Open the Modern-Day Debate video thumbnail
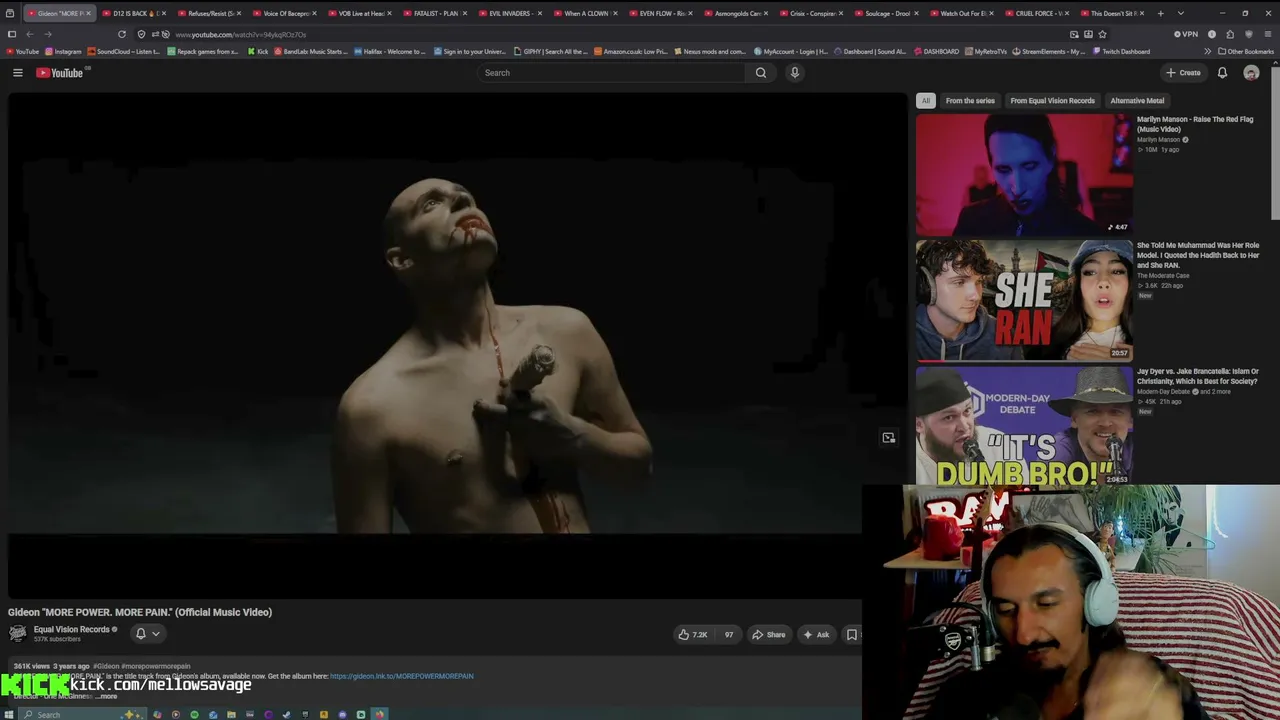The width and height of the screenshot is (1280, 720). pos(1024,426)
